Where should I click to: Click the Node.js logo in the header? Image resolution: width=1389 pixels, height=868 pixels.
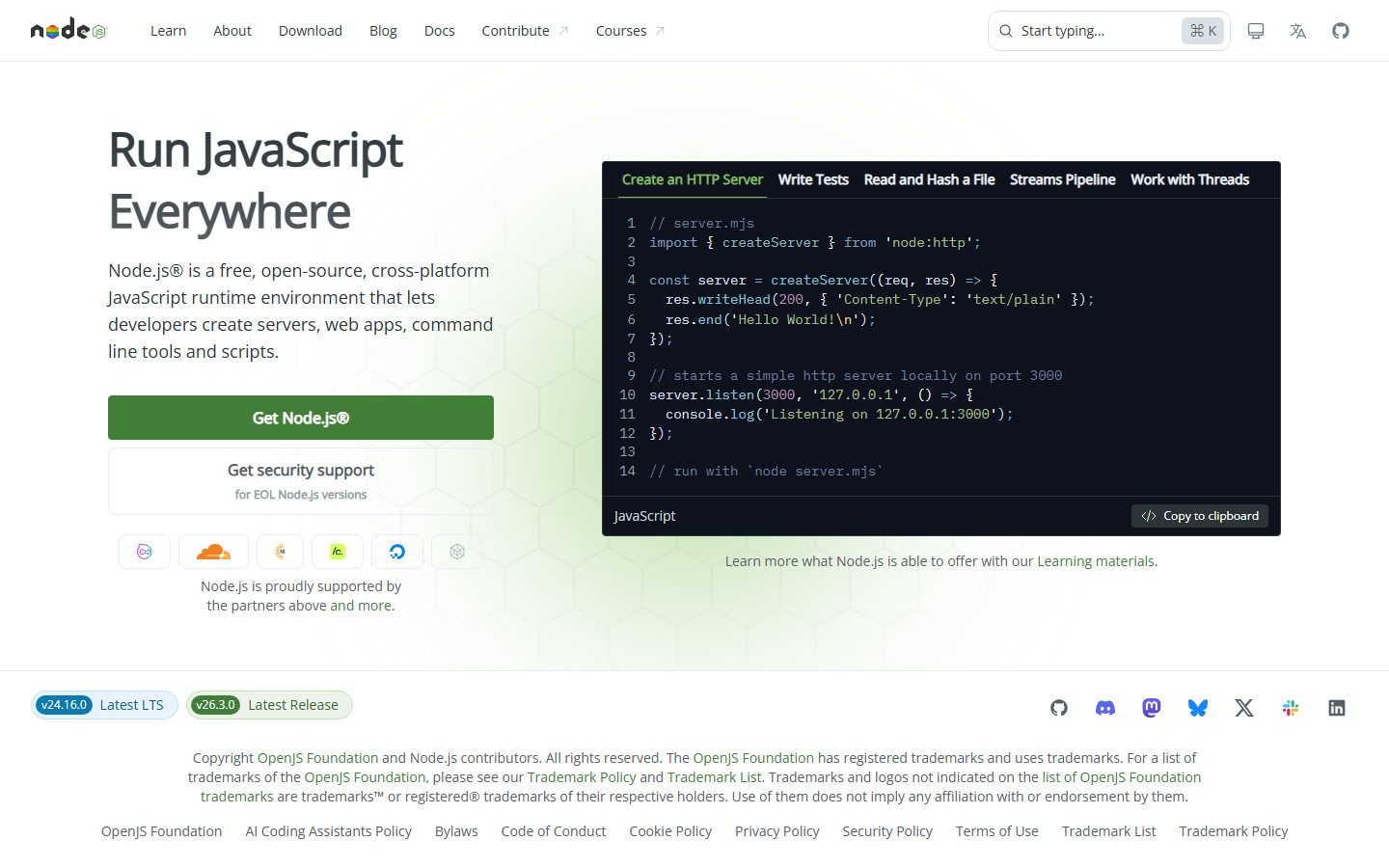click(x=68, y=30)
